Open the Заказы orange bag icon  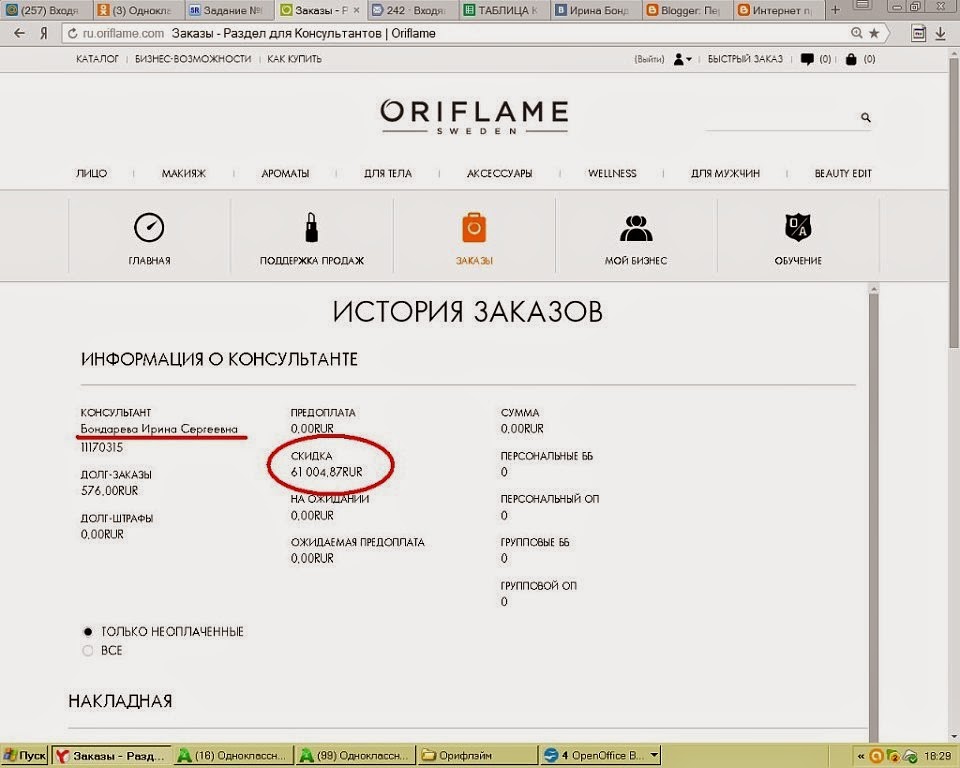(474, 227)
